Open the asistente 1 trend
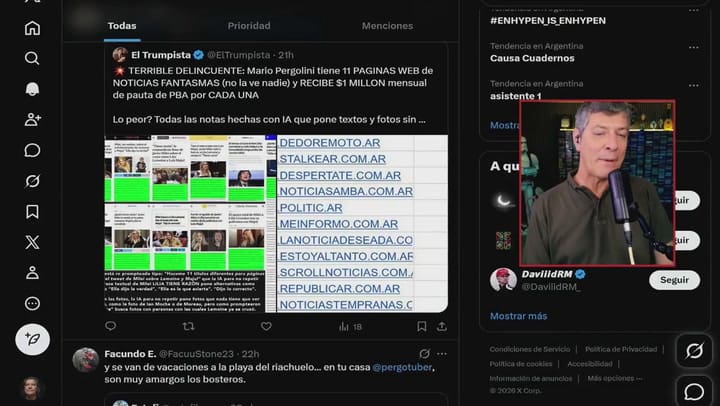The width and height of the screenshot is (720, 406). pos(515,96)
